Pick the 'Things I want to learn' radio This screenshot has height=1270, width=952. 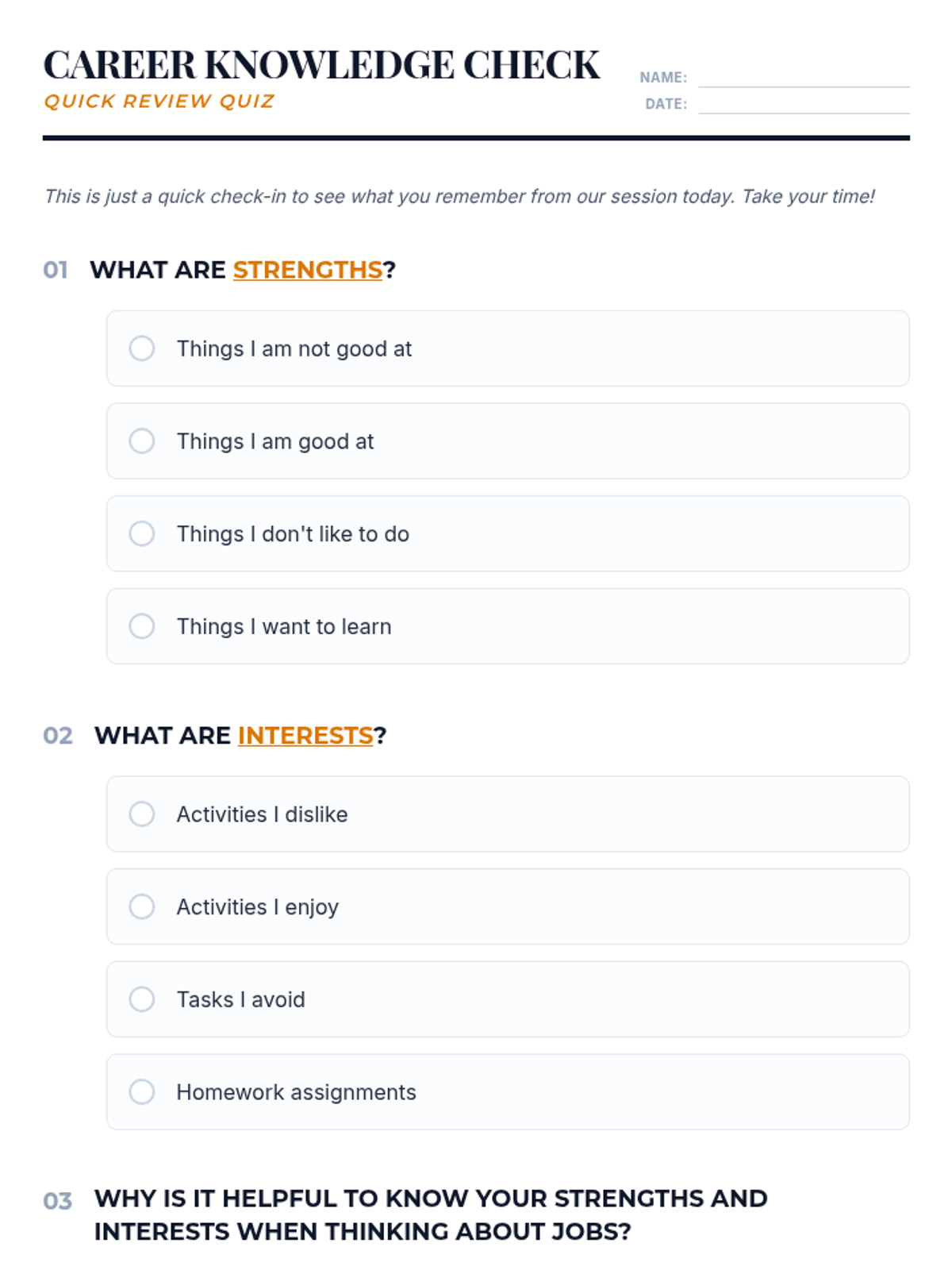(142, 626)
